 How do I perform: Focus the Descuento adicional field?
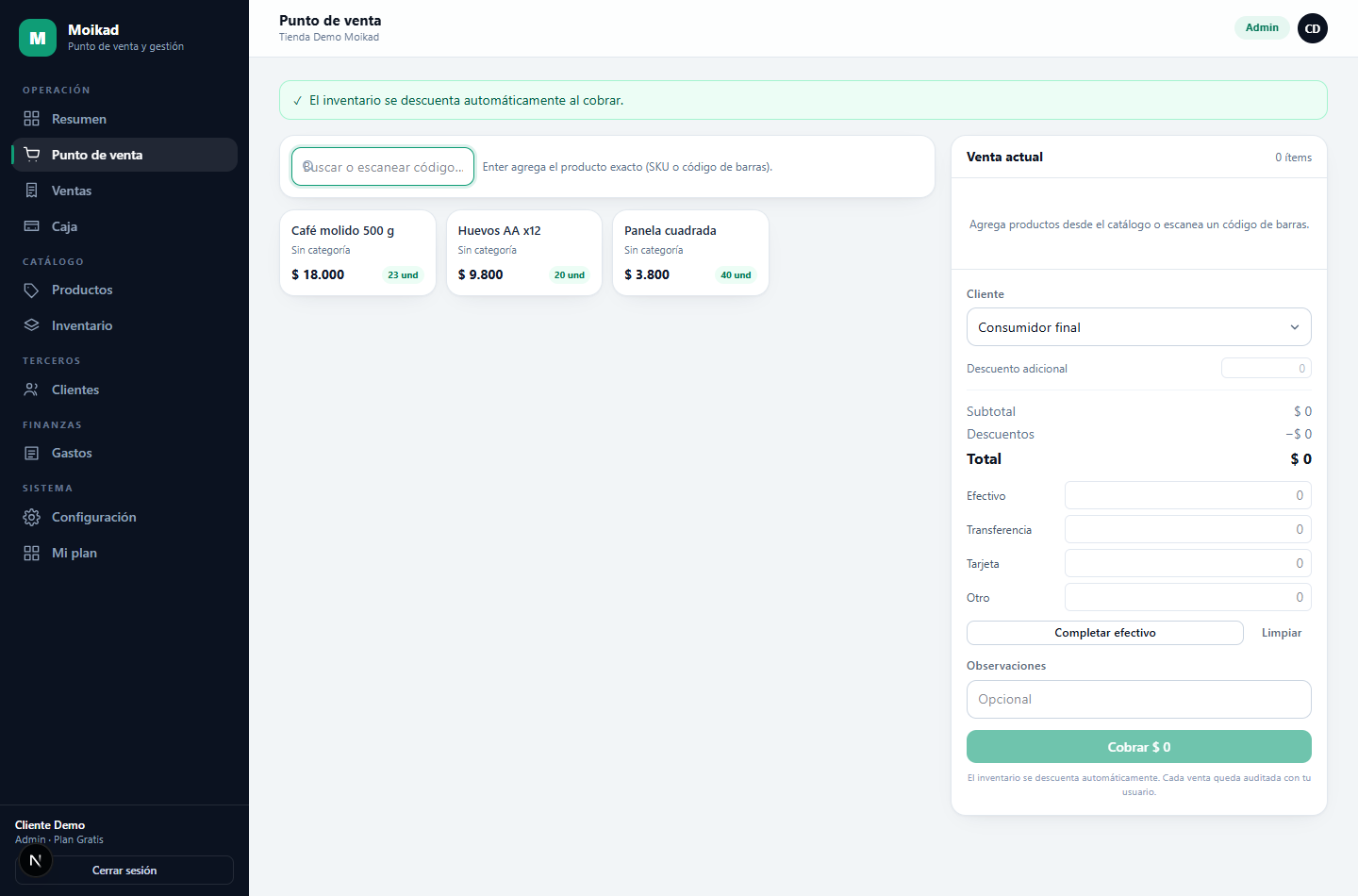1267,369
